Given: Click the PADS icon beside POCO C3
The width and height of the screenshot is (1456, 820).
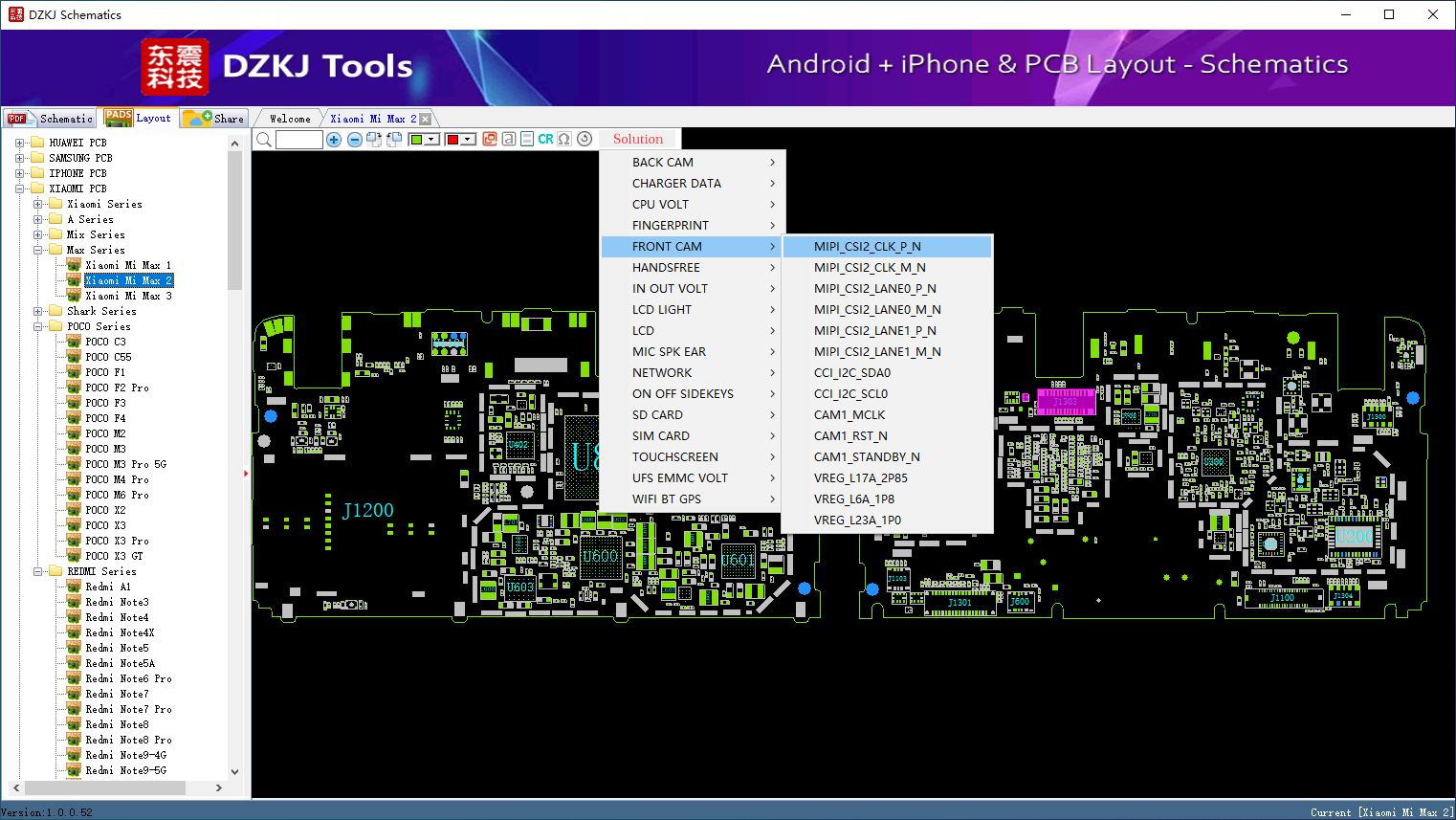Looking at the screenshot, I should (x=74, y=342).
